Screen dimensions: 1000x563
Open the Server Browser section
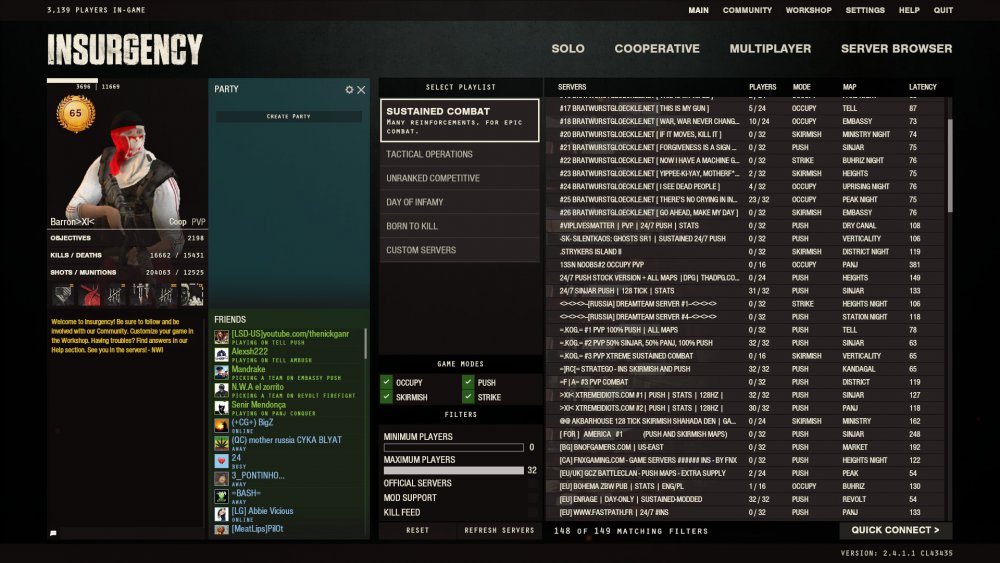[x=896, y=48]
